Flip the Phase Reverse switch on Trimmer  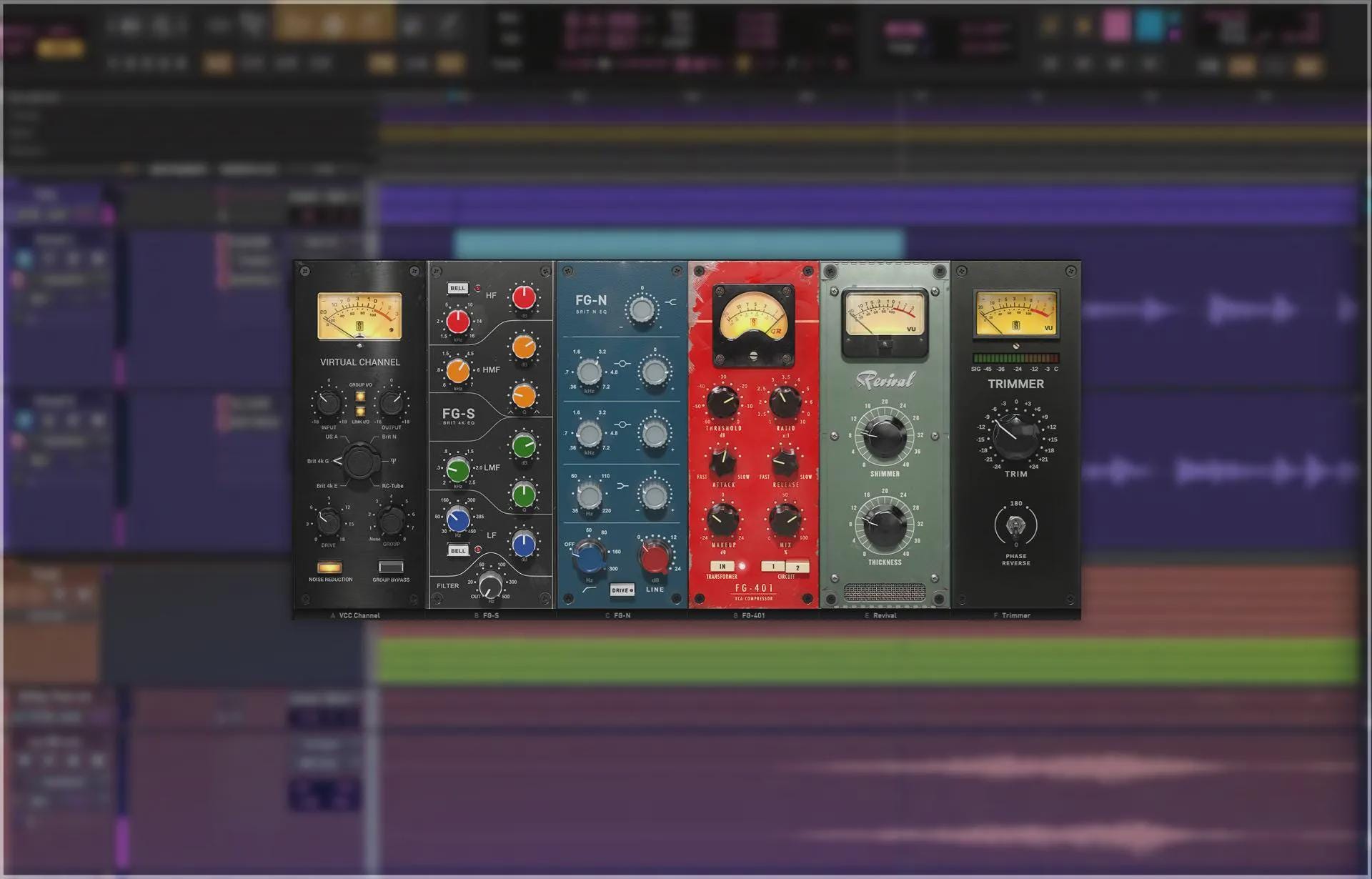[1015, 527]
